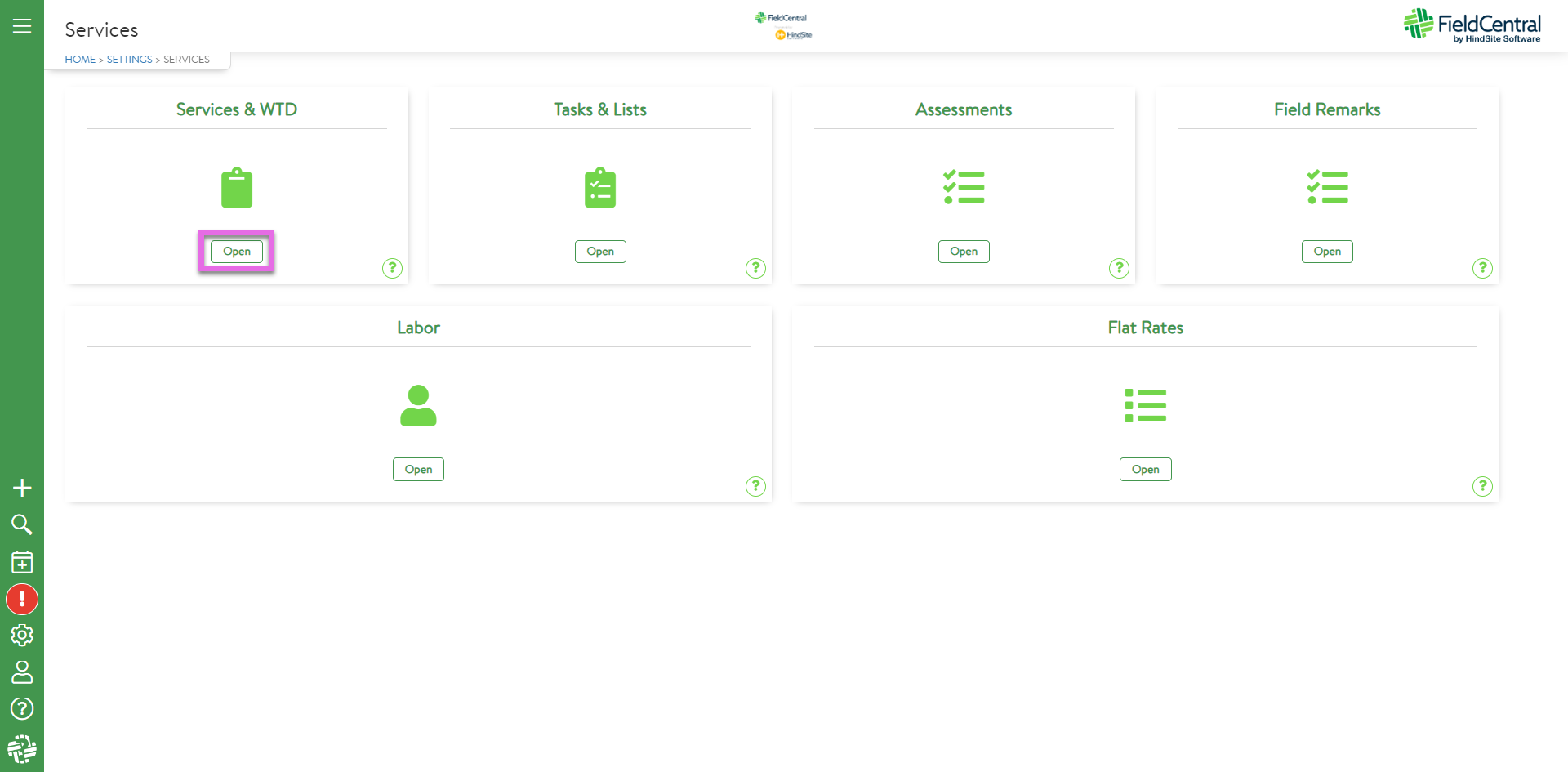Open help for Assessments card
1568x772 pixels.
click(x=1119, y=268)
